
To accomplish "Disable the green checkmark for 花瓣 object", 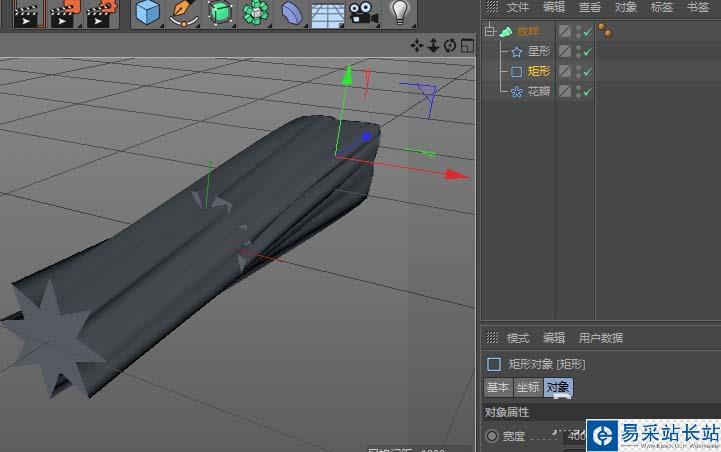I will tap(588, 92).
